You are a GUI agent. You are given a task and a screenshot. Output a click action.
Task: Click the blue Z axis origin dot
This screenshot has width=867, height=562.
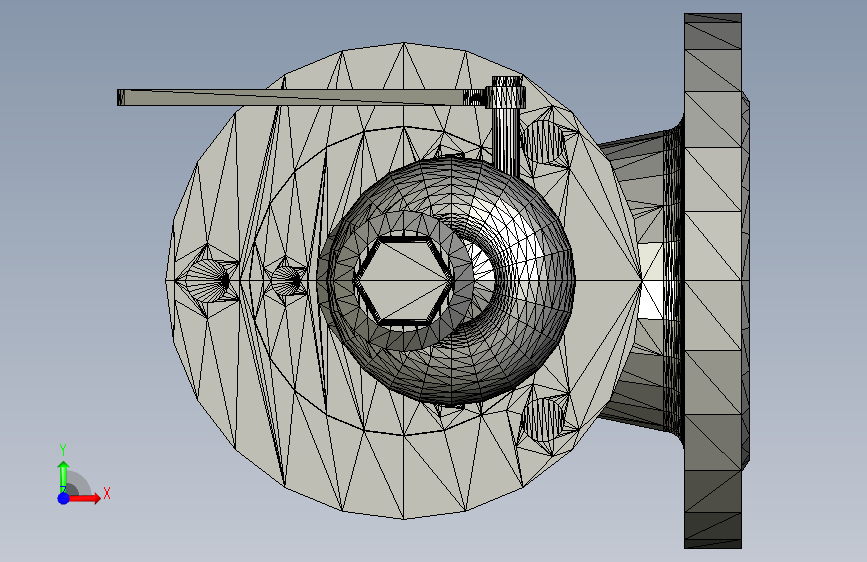(x=63, y=498)
